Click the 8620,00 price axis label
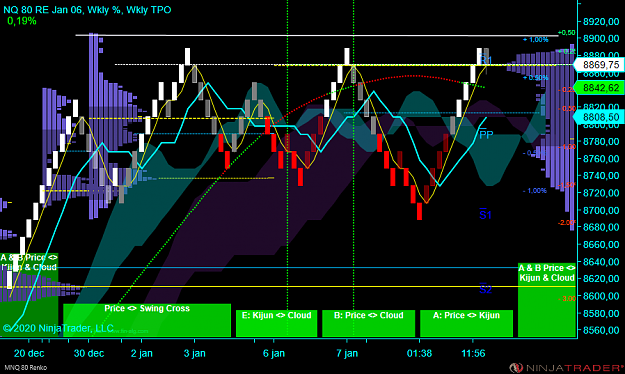The height and width of the screenshot is (374, 625). tap(601, 279)
